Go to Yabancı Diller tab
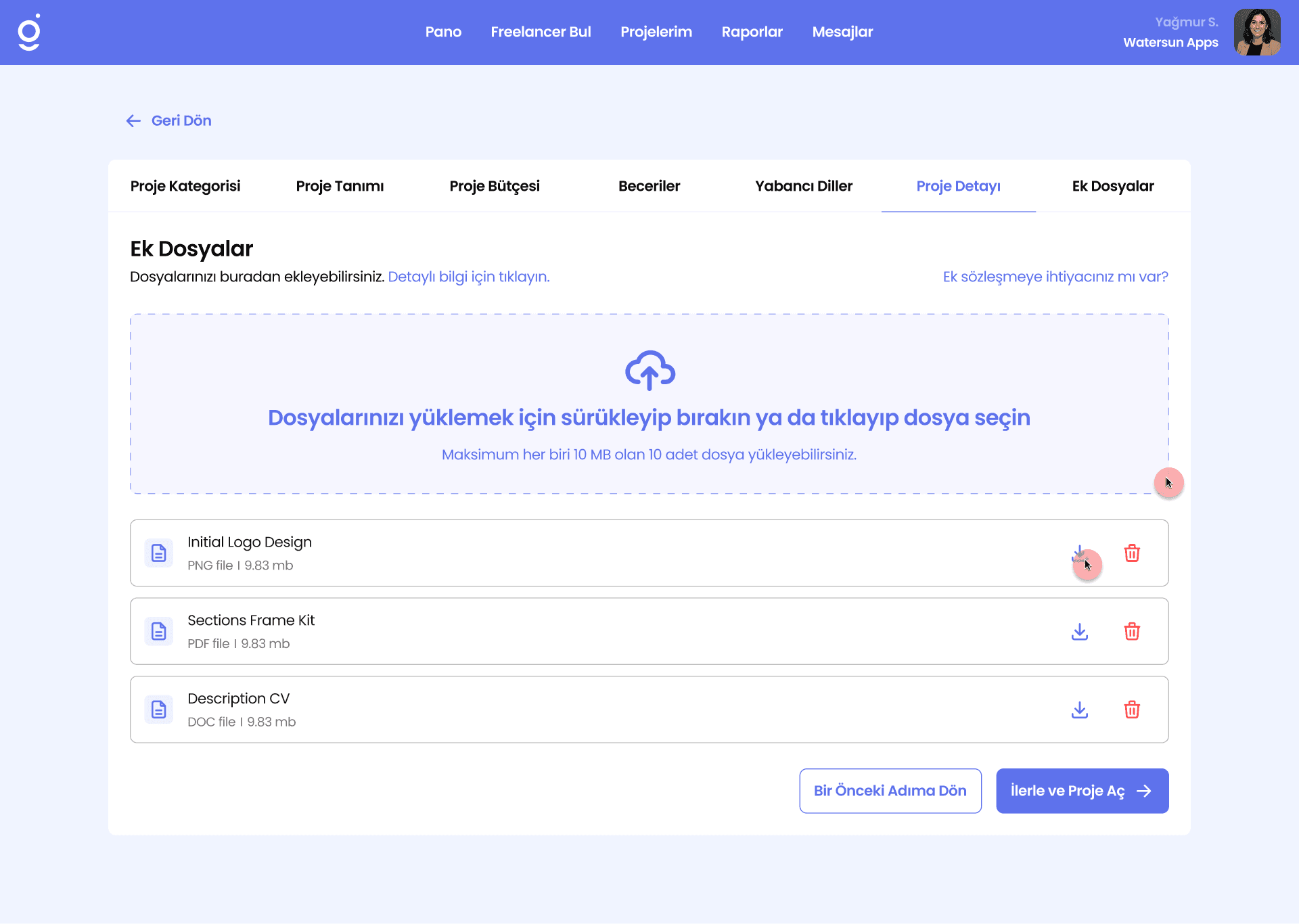 click(804, 186)
